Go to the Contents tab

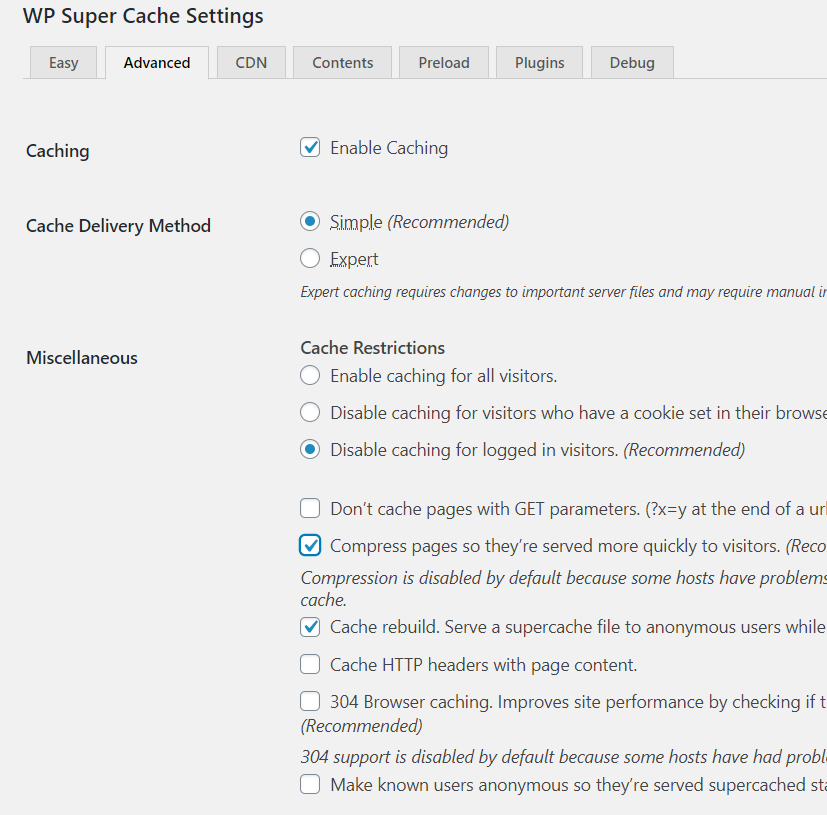tap(342, 63)
